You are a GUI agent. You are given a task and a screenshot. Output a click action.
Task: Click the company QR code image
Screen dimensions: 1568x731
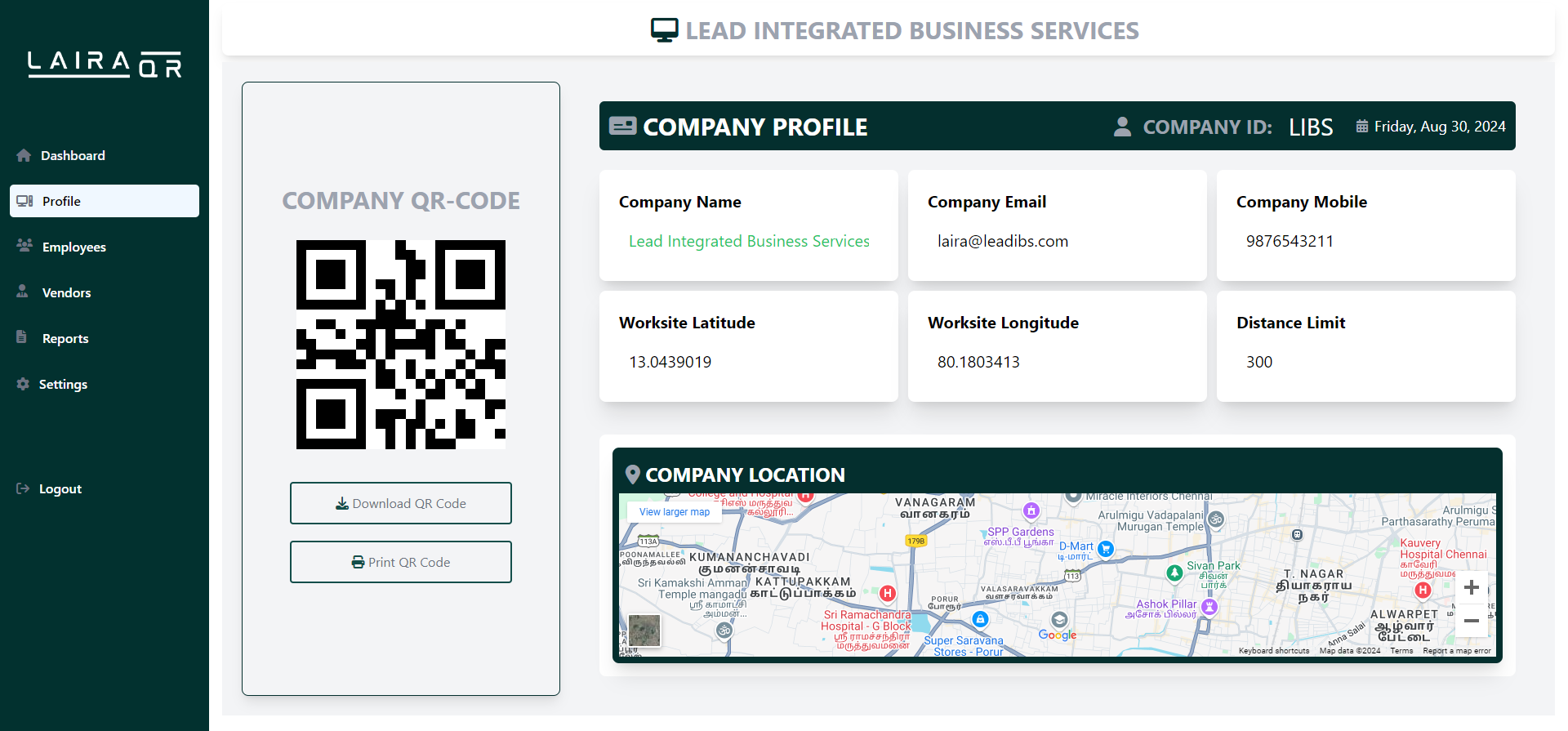pyautogui.click(x=401, y=345)
